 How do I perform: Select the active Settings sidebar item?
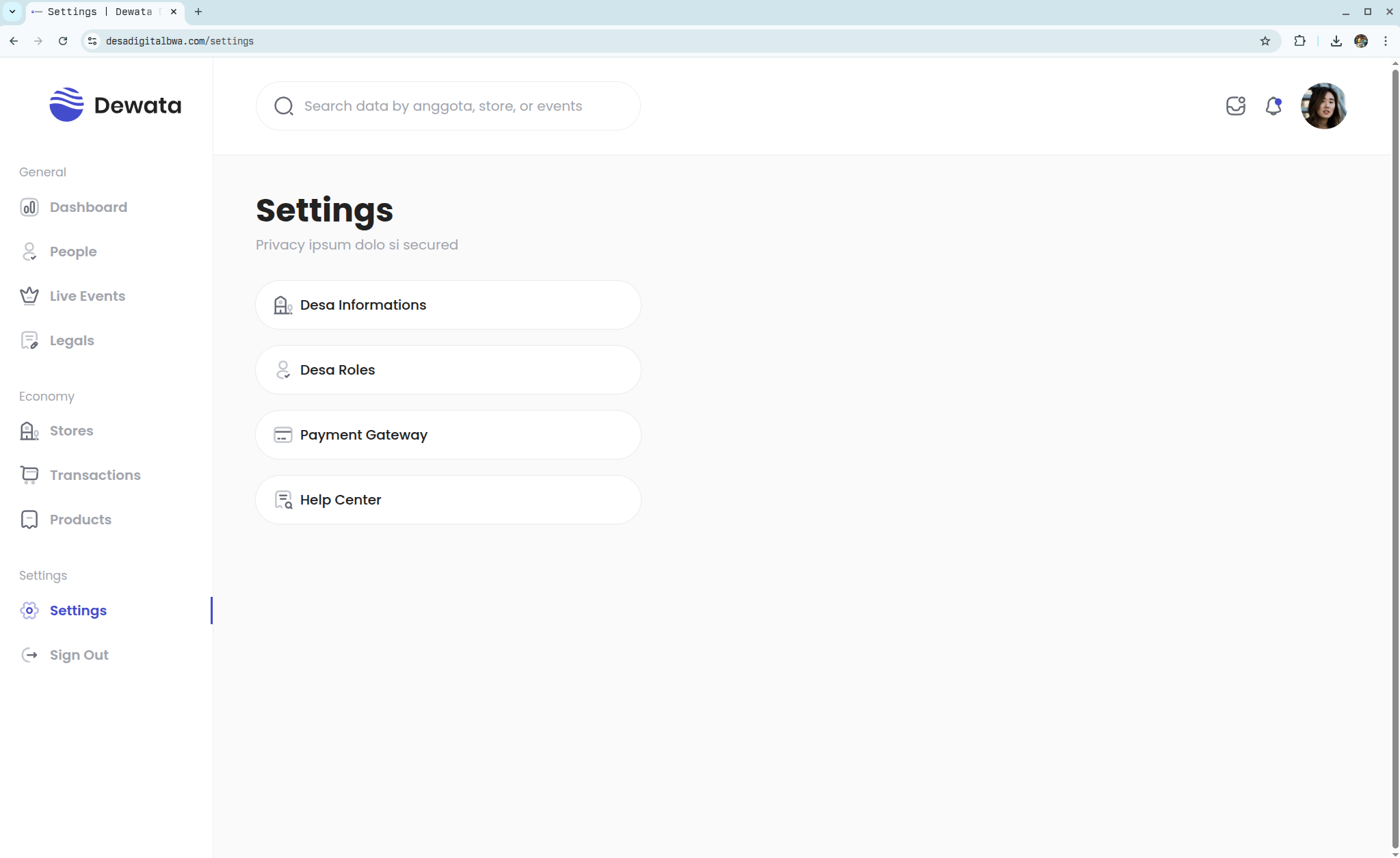[x=78, y=611]
